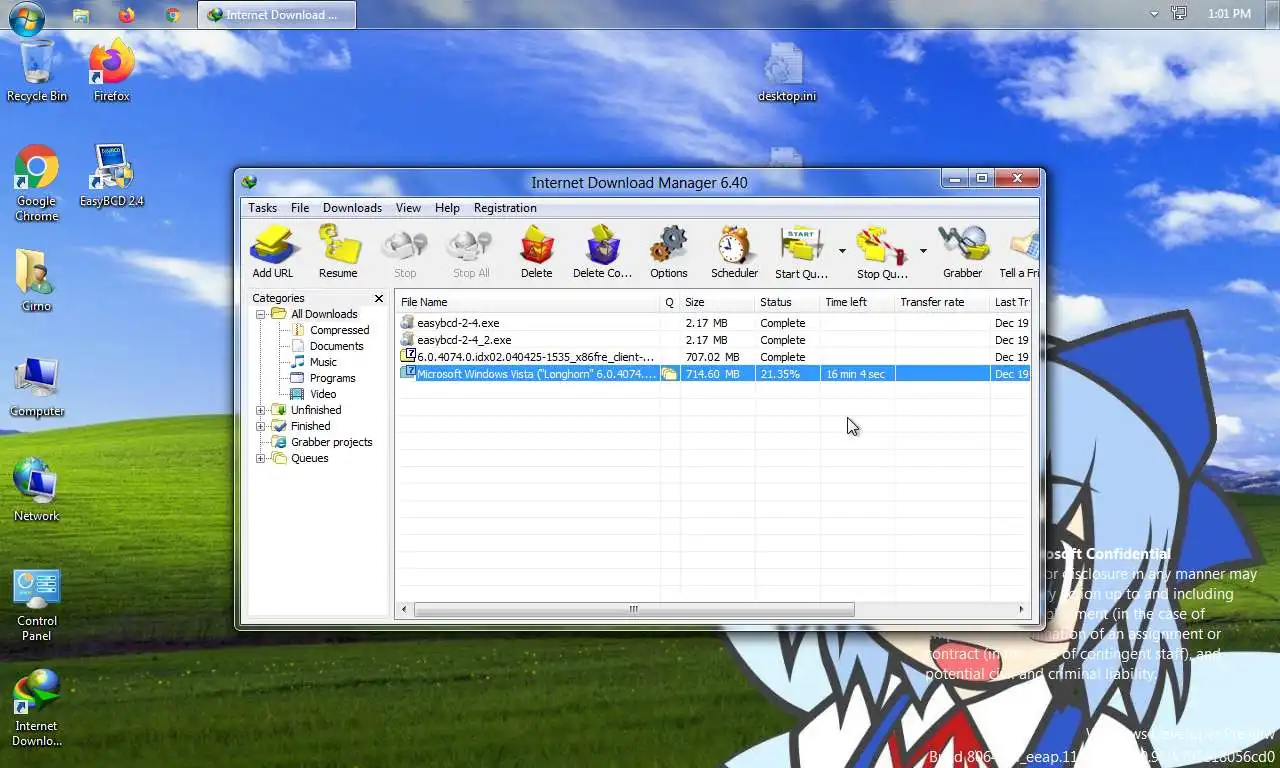1280x768 pixels.
Task: Select the Programs category
Action: 332,378
